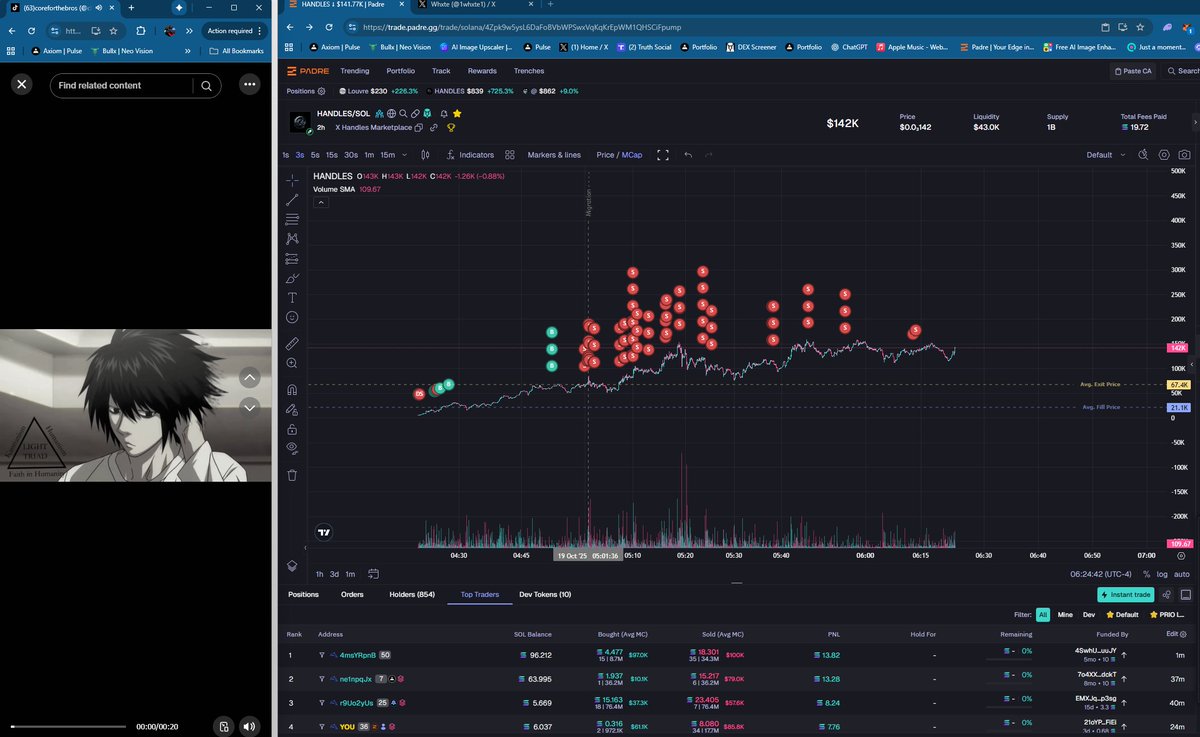Switch to the Holders (854) tab
Viewport: 1200px width, 737px height.
(412, 594)
